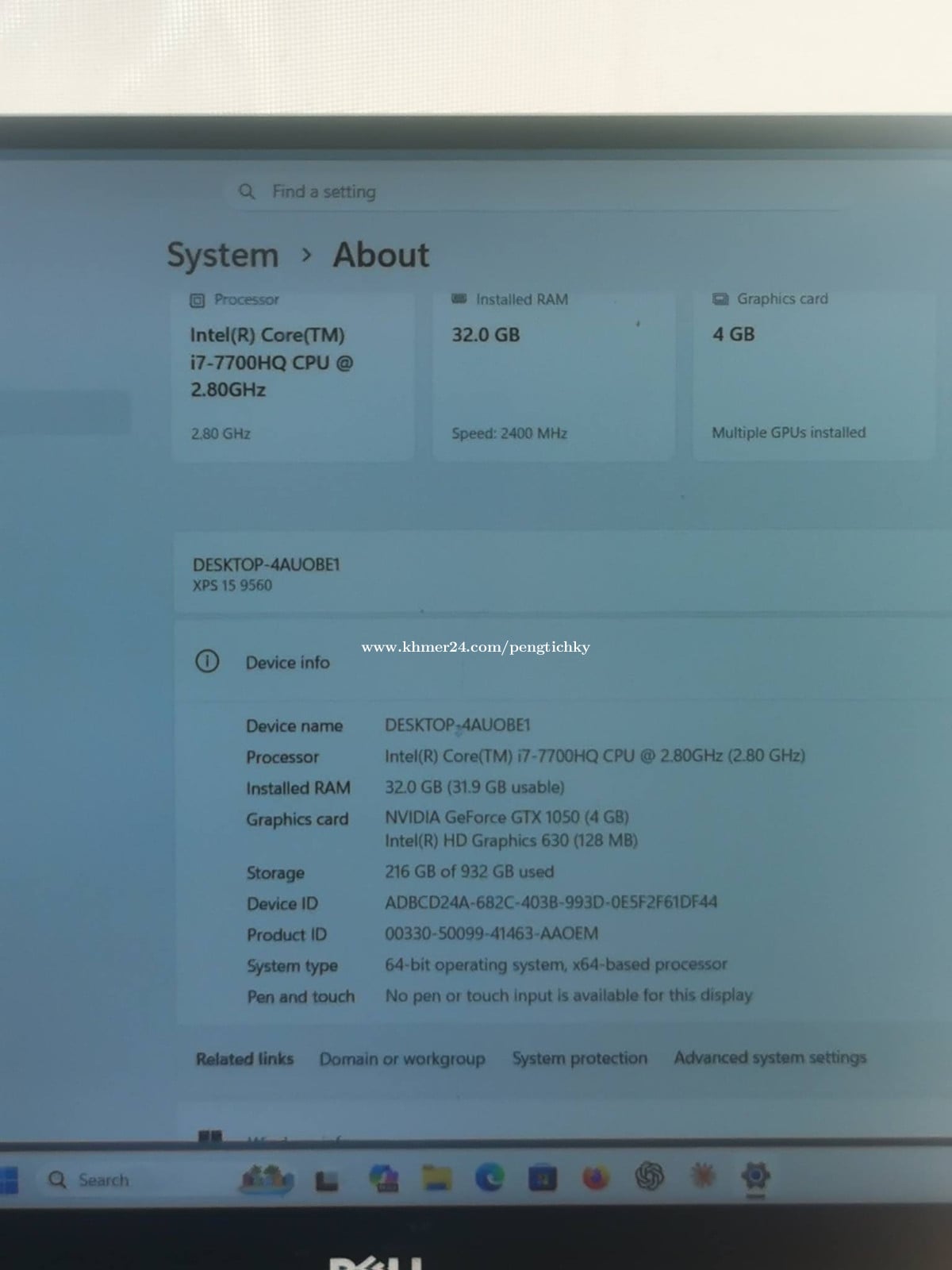Open Microsoft Store from the taskbar

(x=543, y=1178)
